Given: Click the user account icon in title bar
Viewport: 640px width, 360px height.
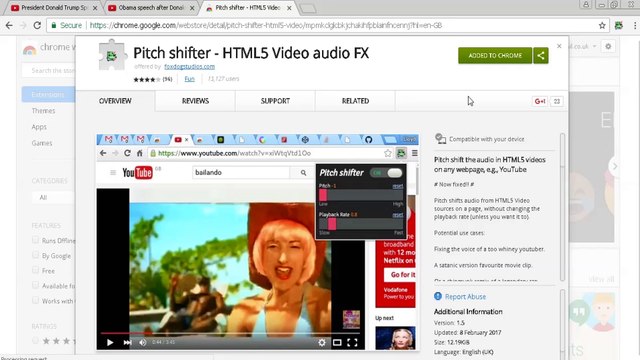Looking at the screenshot, I should click(586, 4).
